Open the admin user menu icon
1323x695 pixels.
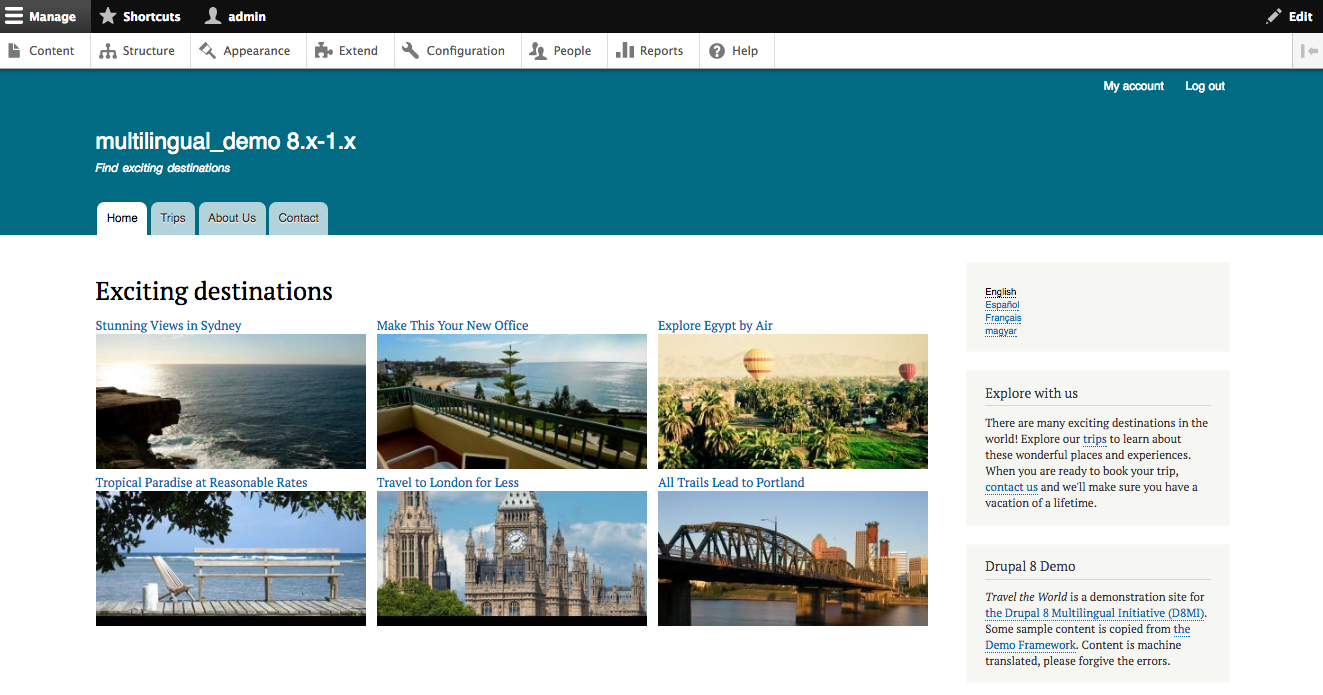click(213, 16)
